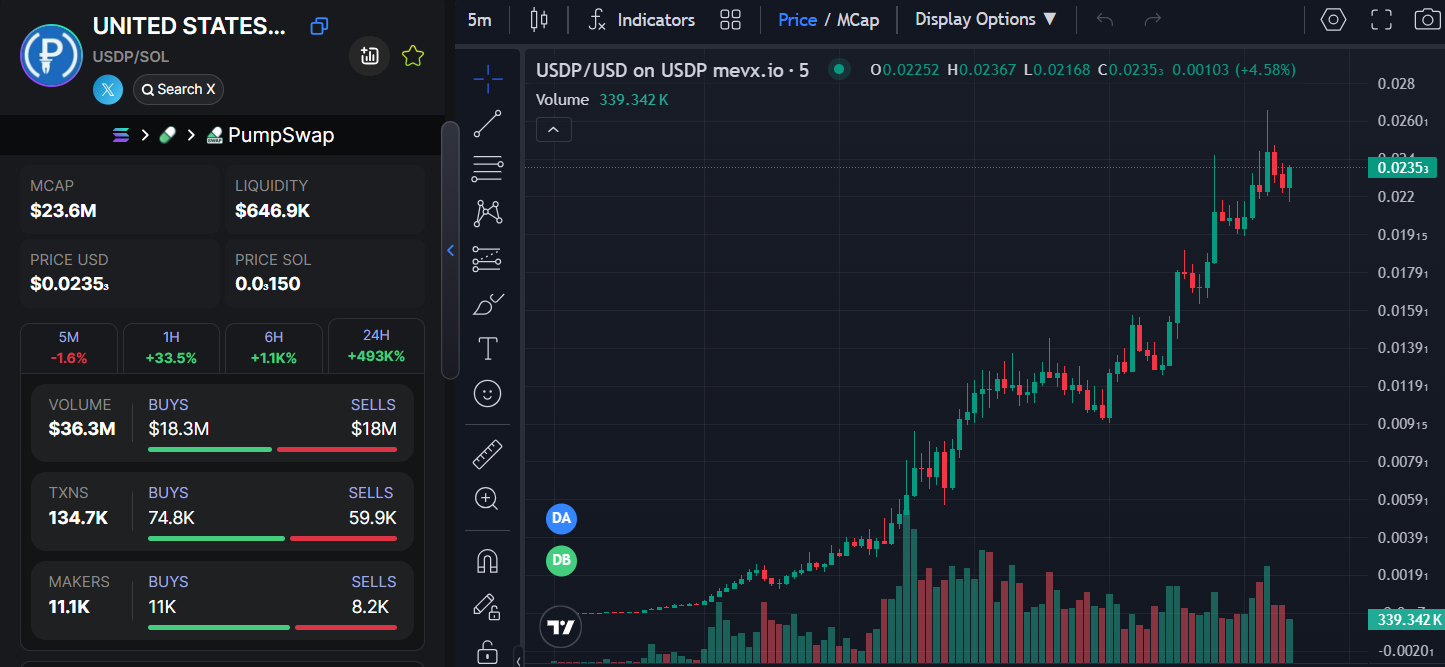The height and width of the screenshot is (667, 1445).
Task: Click the VOLUME total $36.3M
Action: (82, 429)
